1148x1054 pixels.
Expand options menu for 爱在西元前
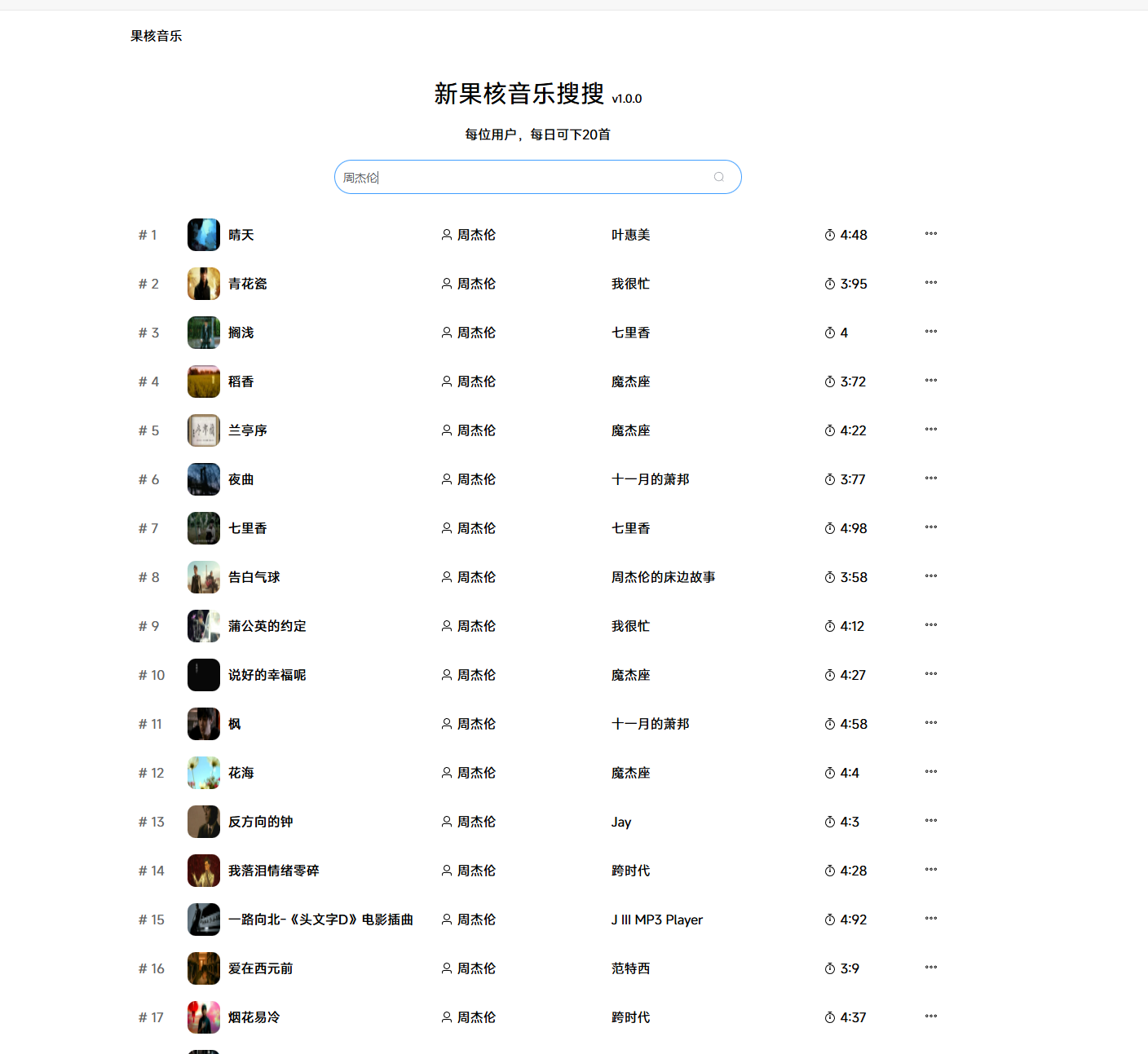coord(930,968)
